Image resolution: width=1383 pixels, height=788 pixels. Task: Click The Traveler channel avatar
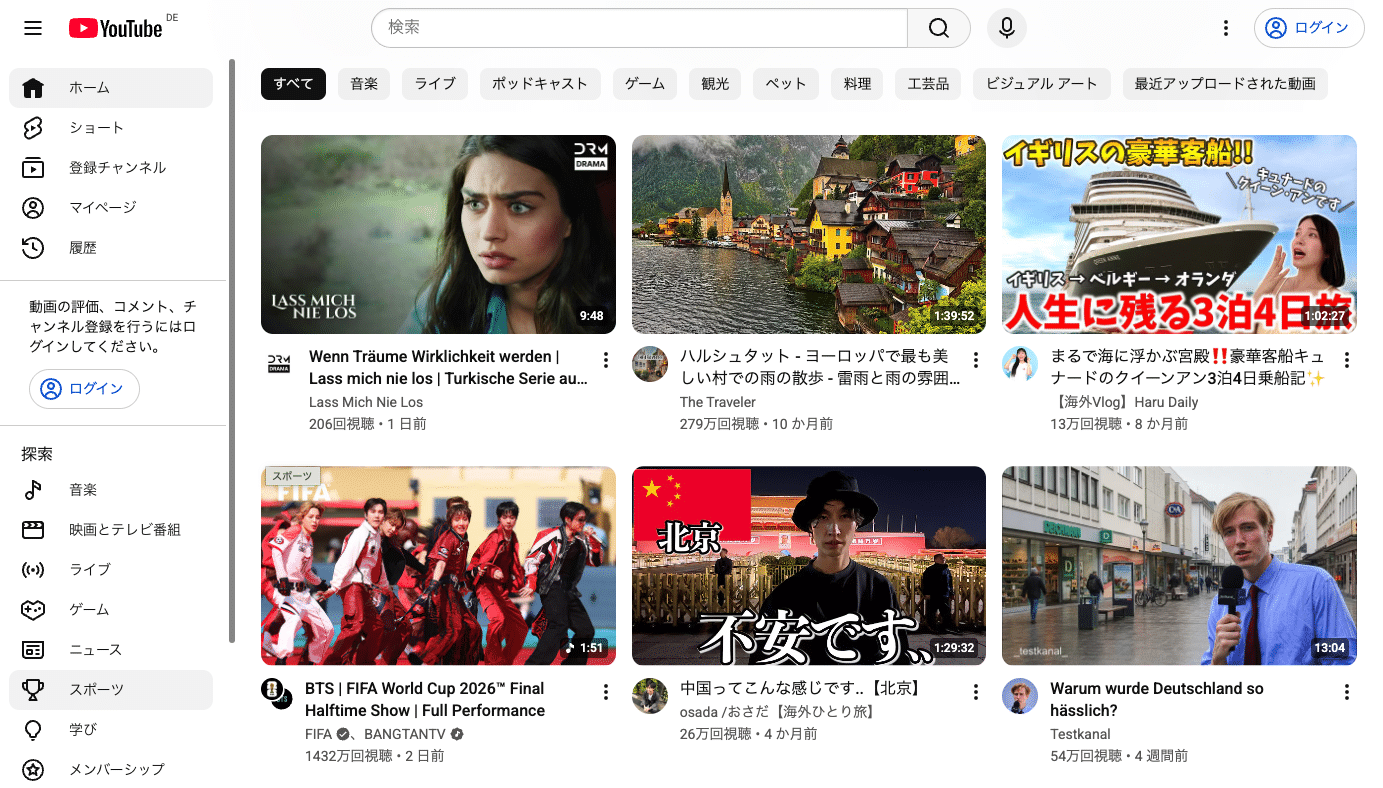[650, 364]
